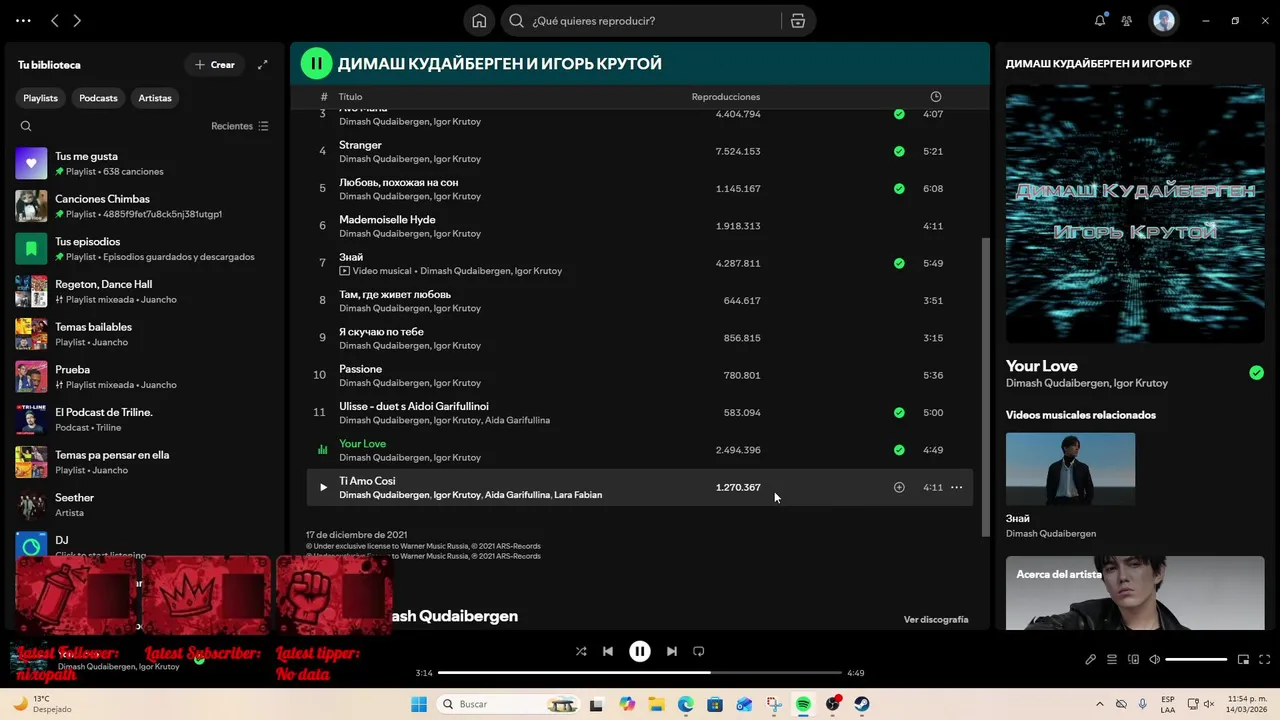The width and height of the screenshot is (1280, 720).
Task: Open album cover in Now Playing panel
Action: pyautogui.click(x=1135, y=214)
